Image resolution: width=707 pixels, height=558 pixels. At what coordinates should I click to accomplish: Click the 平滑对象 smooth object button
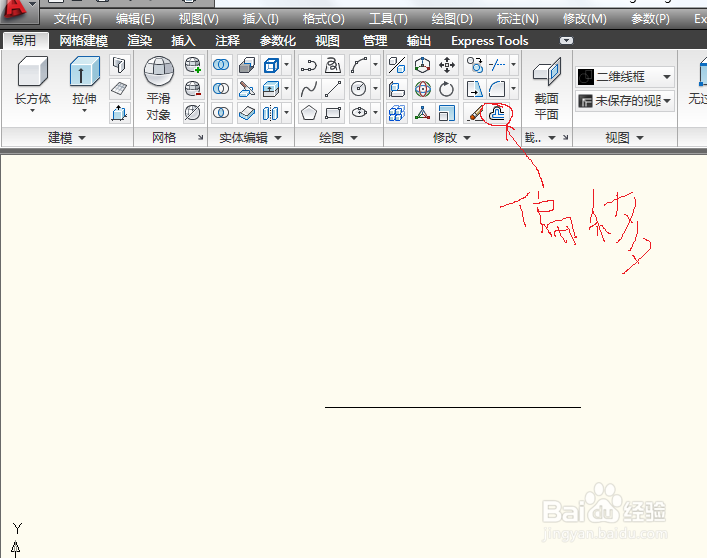pyautogui.click(x=159, y=88)
